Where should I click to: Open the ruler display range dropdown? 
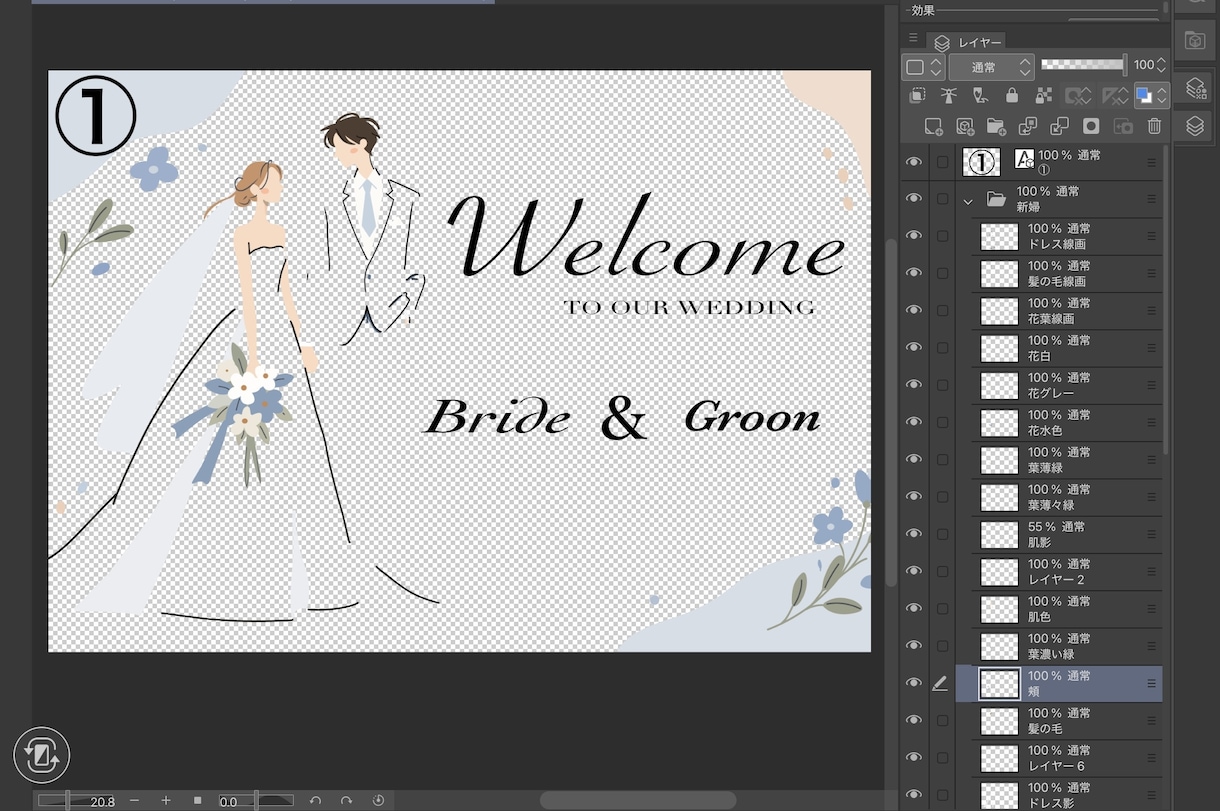click(1114, 96)
